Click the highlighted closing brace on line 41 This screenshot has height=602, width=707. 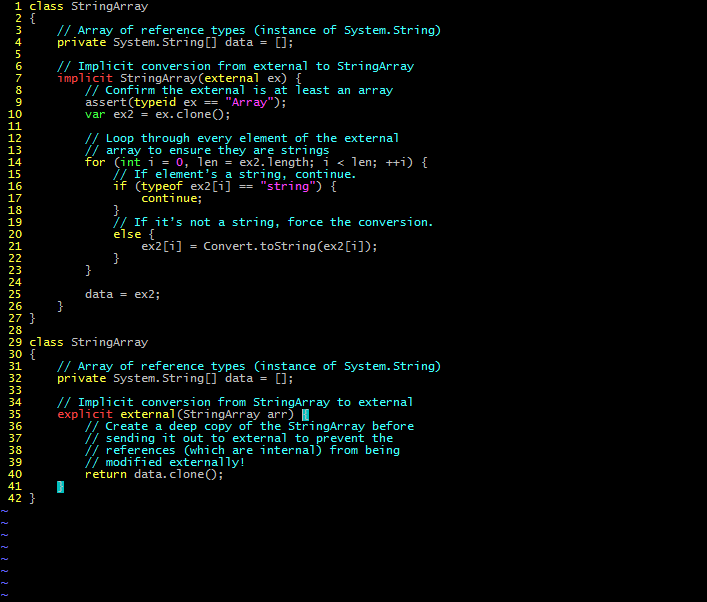click(x=60, y=487)
